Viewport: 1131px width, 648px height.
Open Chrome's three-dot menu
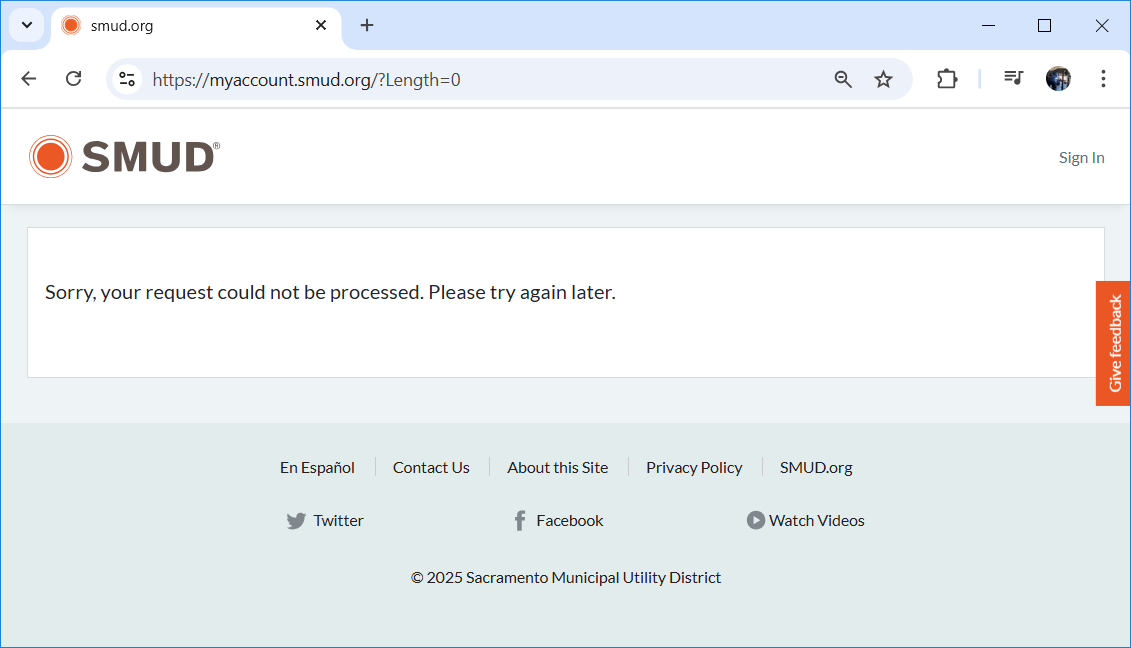[x=1103, y=79]
